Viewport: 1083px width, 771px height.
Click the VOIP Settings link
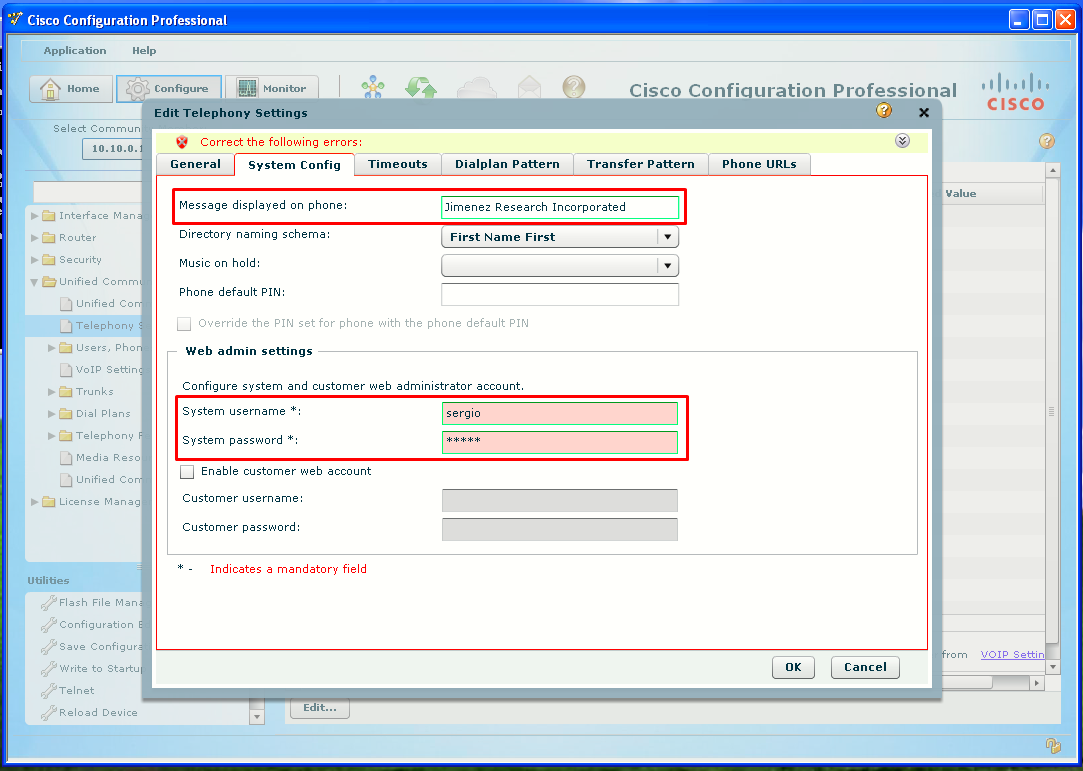pos(1013,654)
